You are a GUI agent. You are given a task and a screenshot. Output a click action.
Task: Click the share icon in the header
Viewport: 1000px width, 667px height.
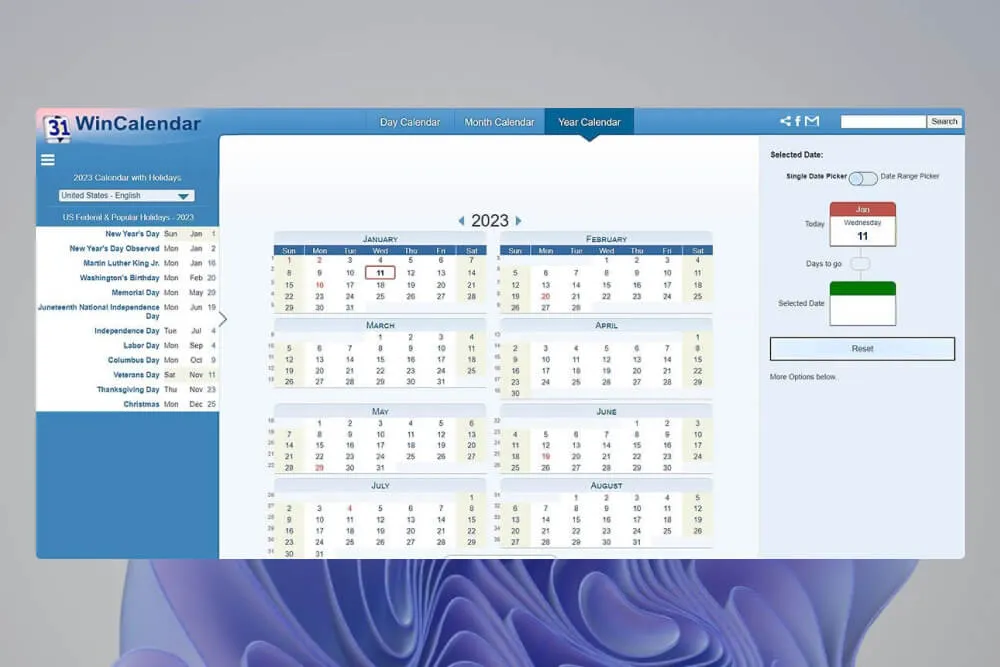tap(784, 120)
